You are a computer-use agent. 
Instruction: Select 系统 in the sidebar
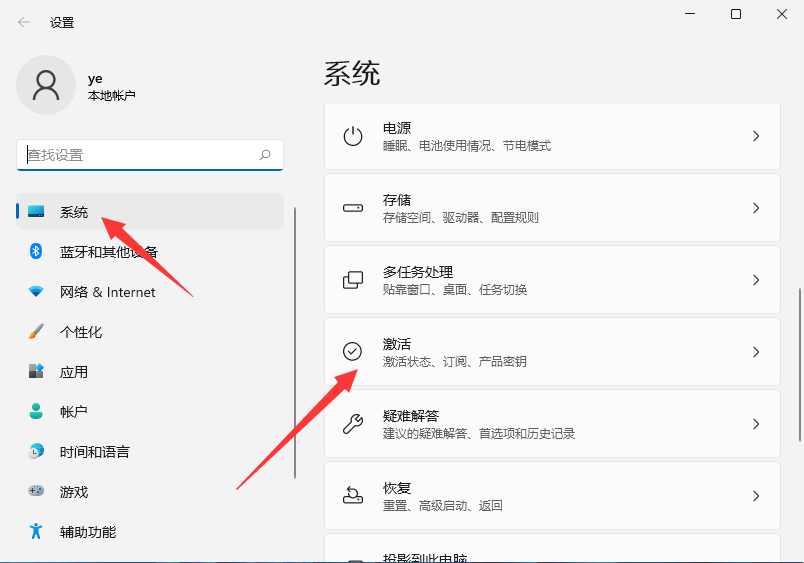150,211
